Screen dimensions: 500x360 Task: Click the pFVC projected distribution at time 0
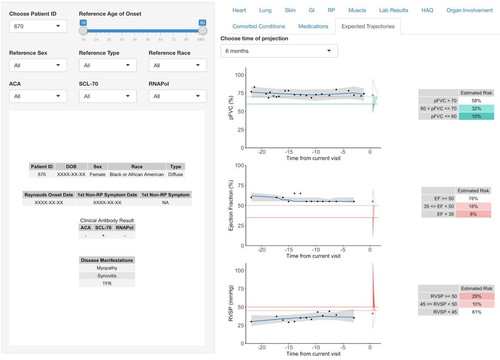pyautogui.click(x=374, y=97)
